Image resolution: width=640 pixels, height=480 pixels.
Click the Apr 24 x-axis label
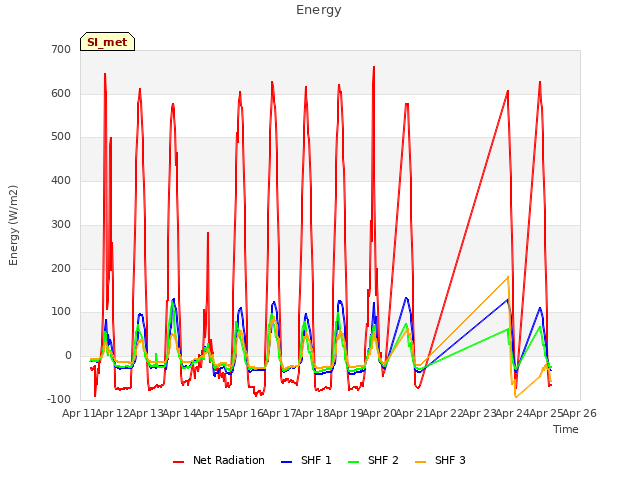point(512,413)
